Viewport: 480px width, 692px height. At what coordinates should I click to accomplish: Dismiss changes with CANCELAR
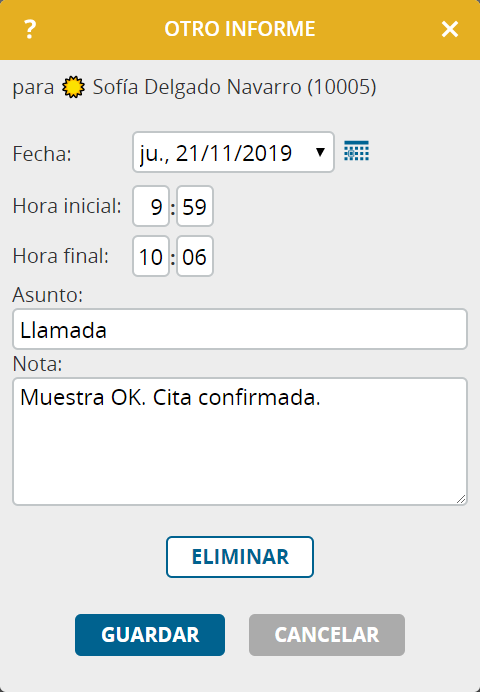coord(327,635)
